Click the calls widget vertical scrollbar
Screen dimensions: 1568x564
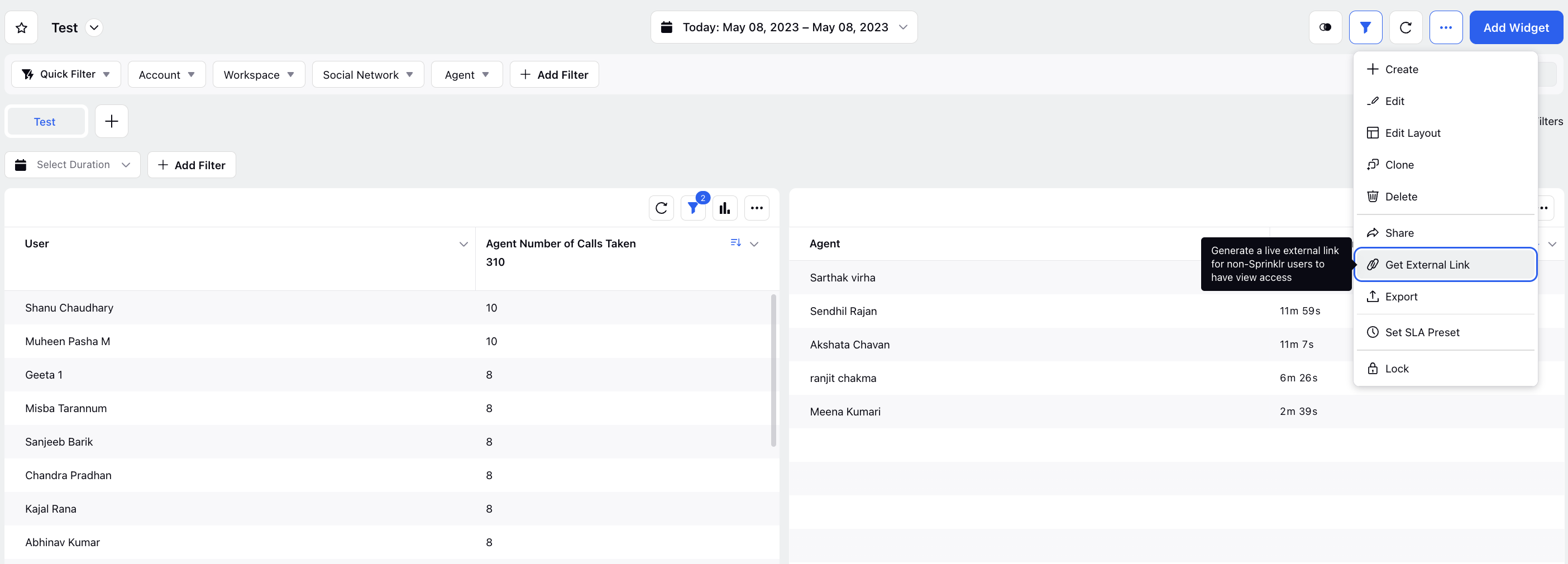coord(773,371)
